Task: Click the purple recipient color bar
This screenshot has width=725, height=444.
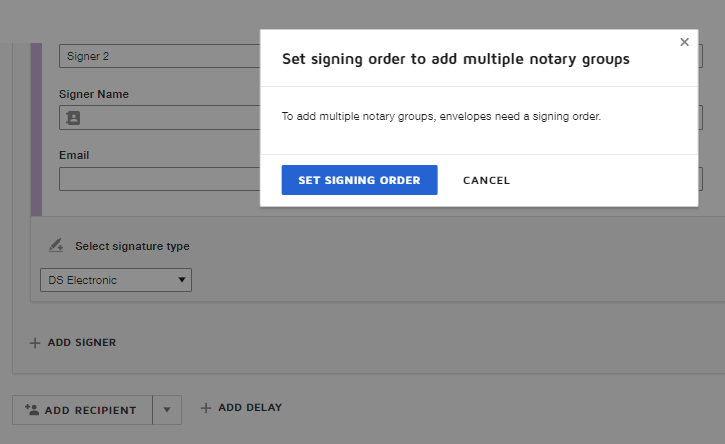Action: tap(37, 130)
